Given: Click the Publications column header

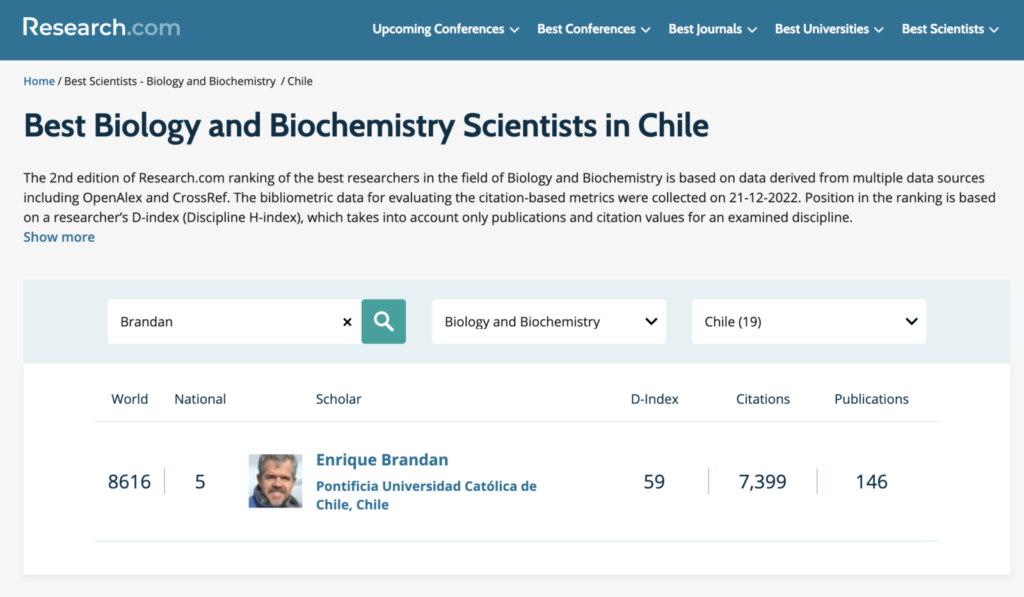Looking at the screenshot, I should coord(871,399).
